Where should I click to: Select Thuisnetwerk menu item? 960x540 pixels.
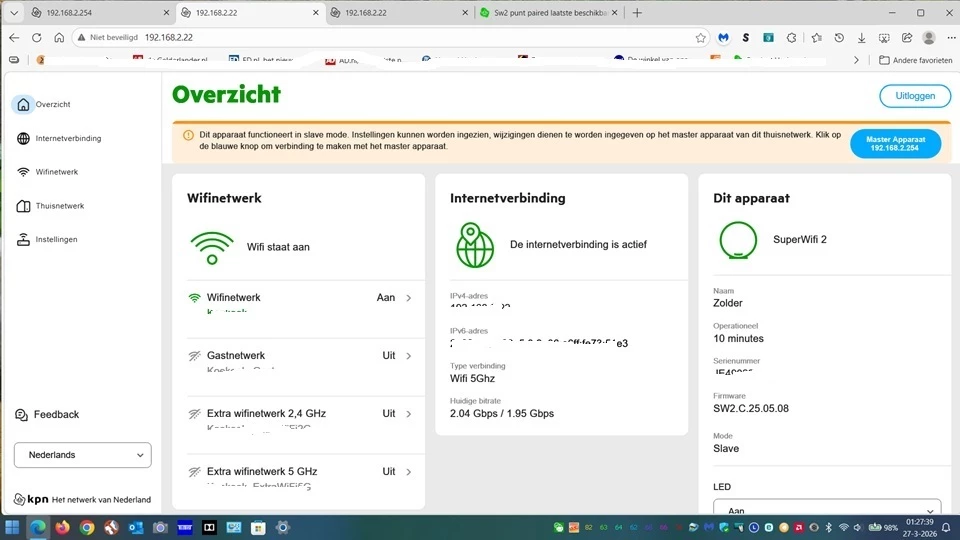[59, 206]
